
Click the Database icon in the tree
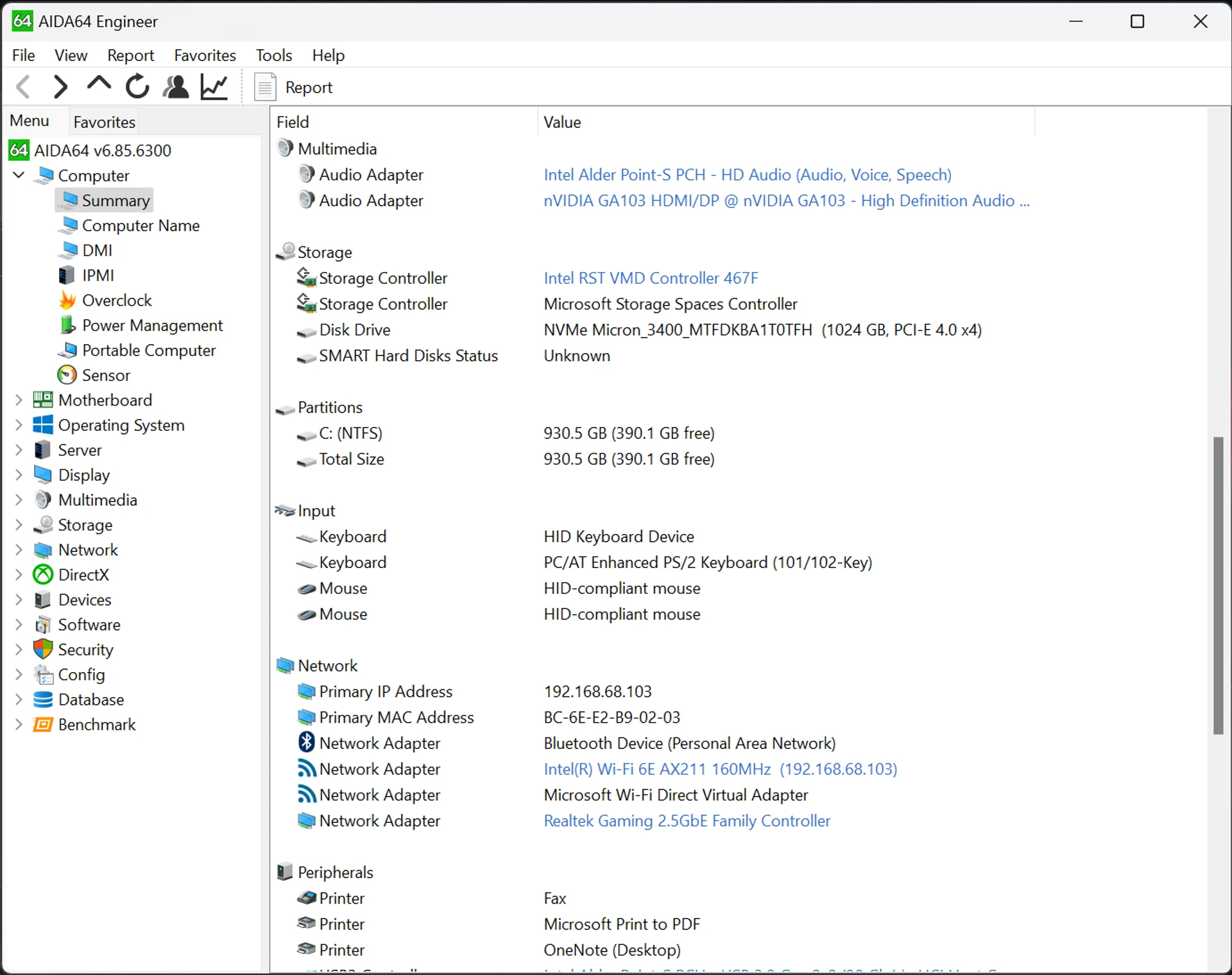[43, 700]
